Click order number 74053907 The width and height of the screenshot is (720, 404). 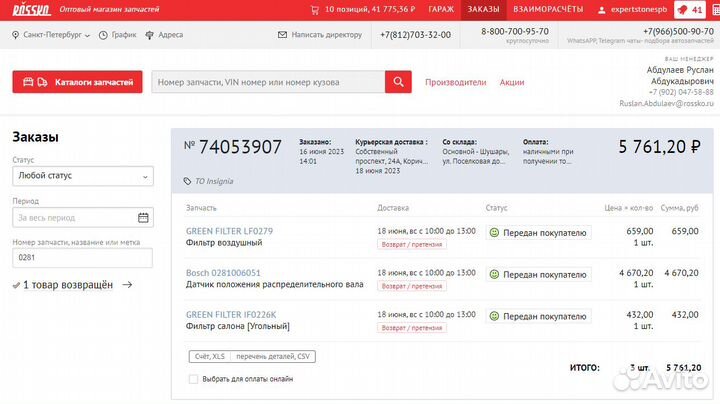(240, 147)
